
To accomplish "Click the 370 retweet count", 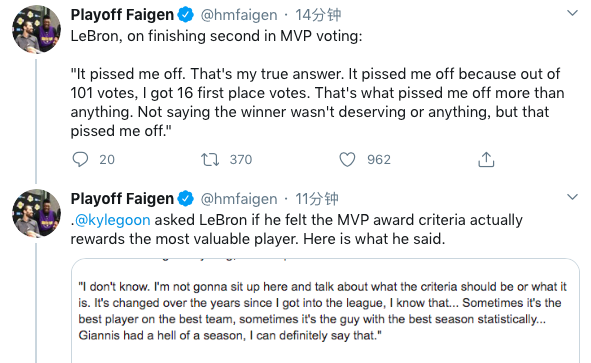I will 241,159.
